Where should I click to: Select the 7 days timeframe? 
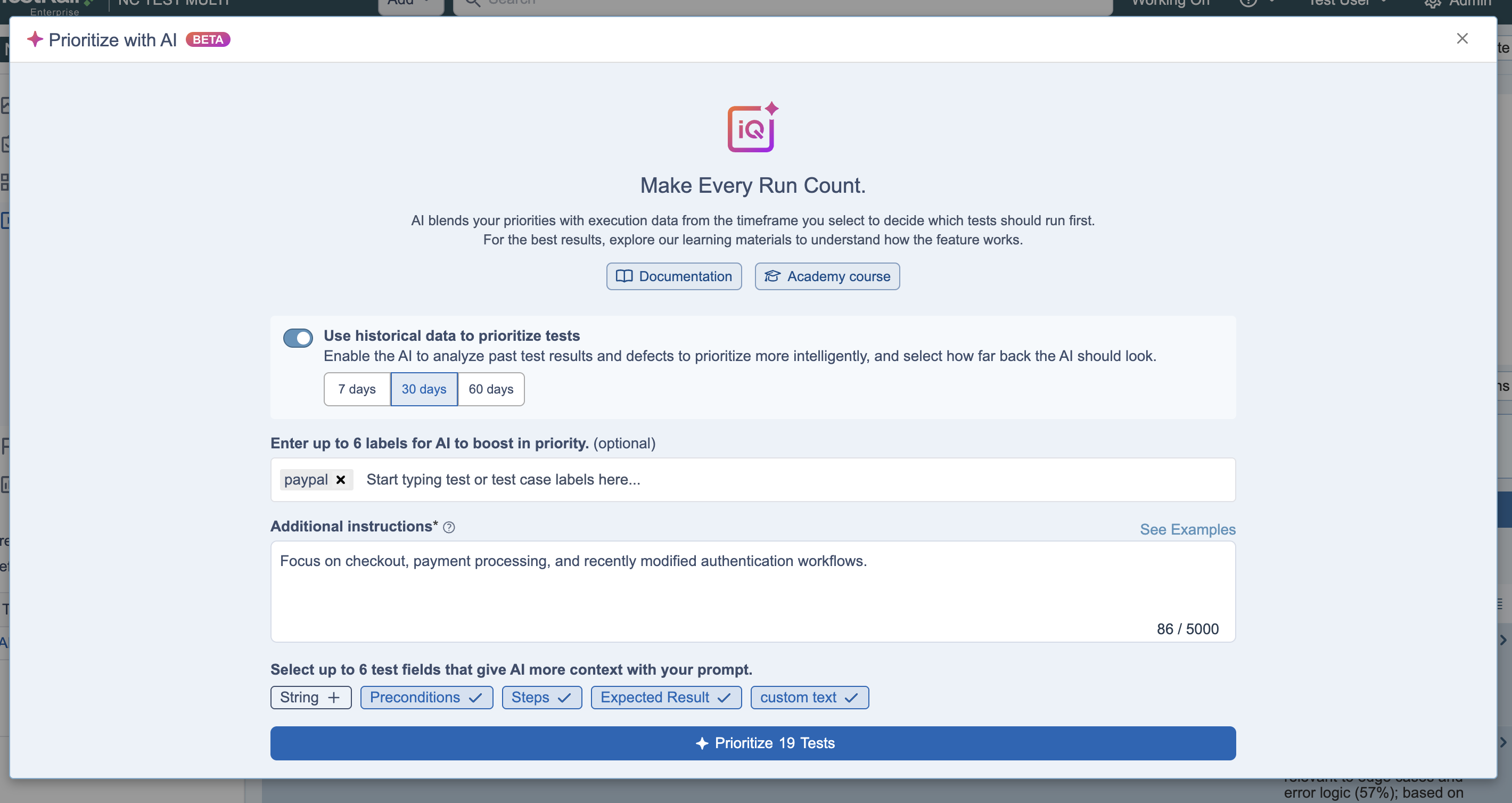click(357, 389)
